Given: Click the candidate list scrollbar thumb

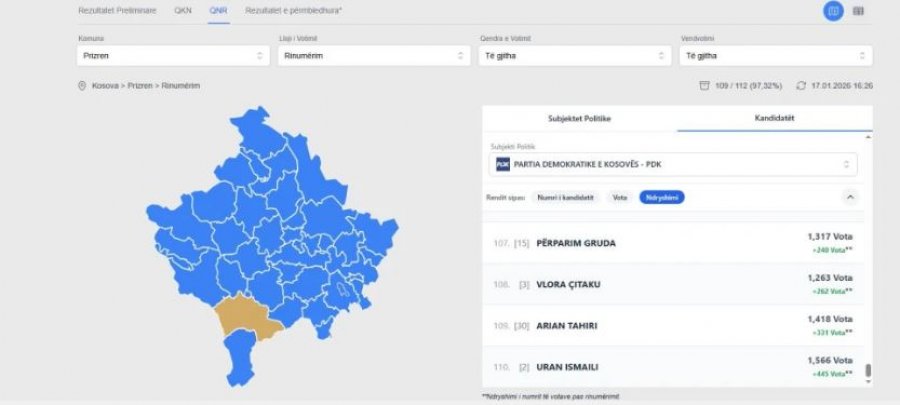Looking at the screenshot, I should [868, 371].
